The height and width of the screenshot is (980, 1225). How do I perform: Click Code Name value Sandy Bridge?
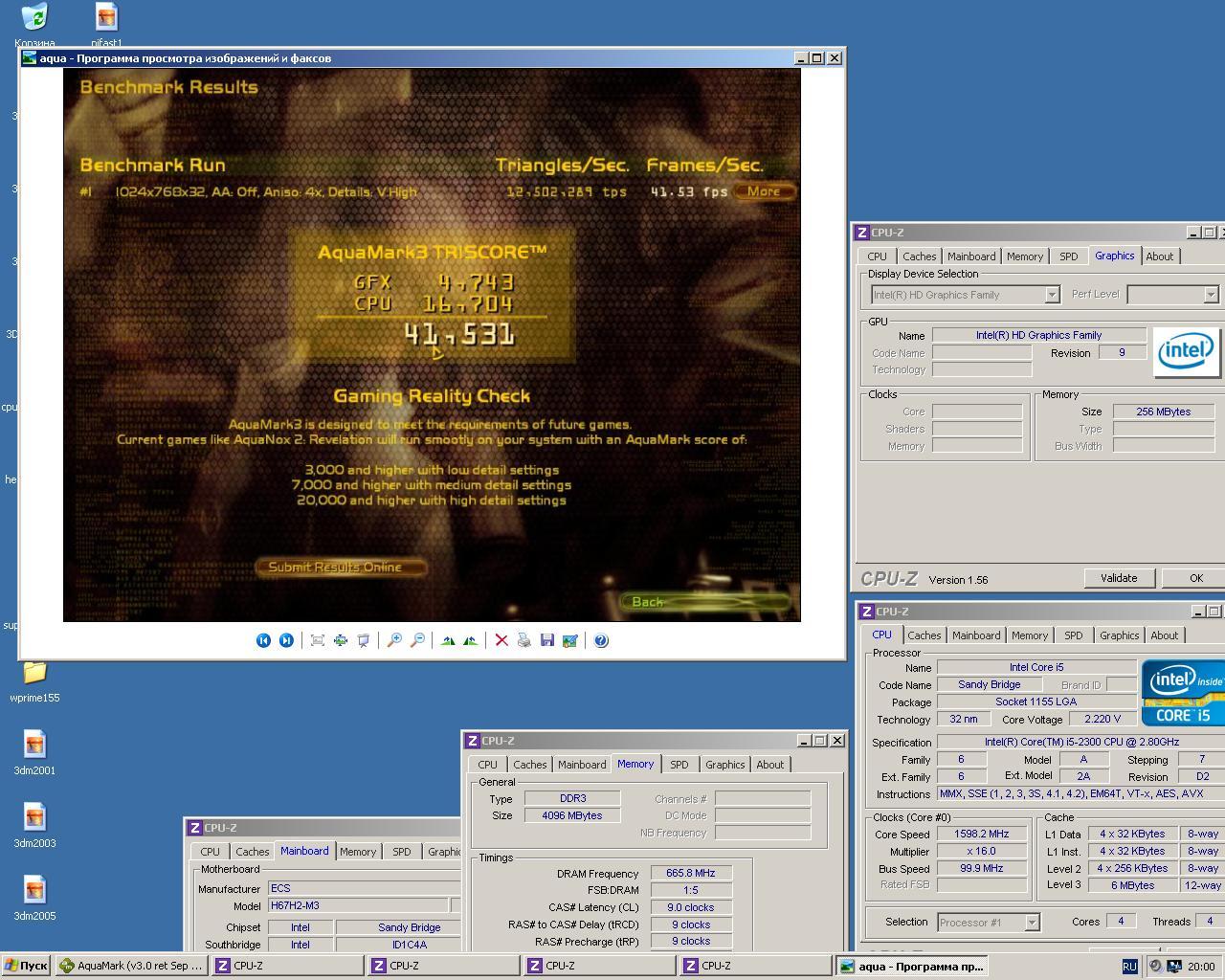pyautogui.click(x=990, y=684)
